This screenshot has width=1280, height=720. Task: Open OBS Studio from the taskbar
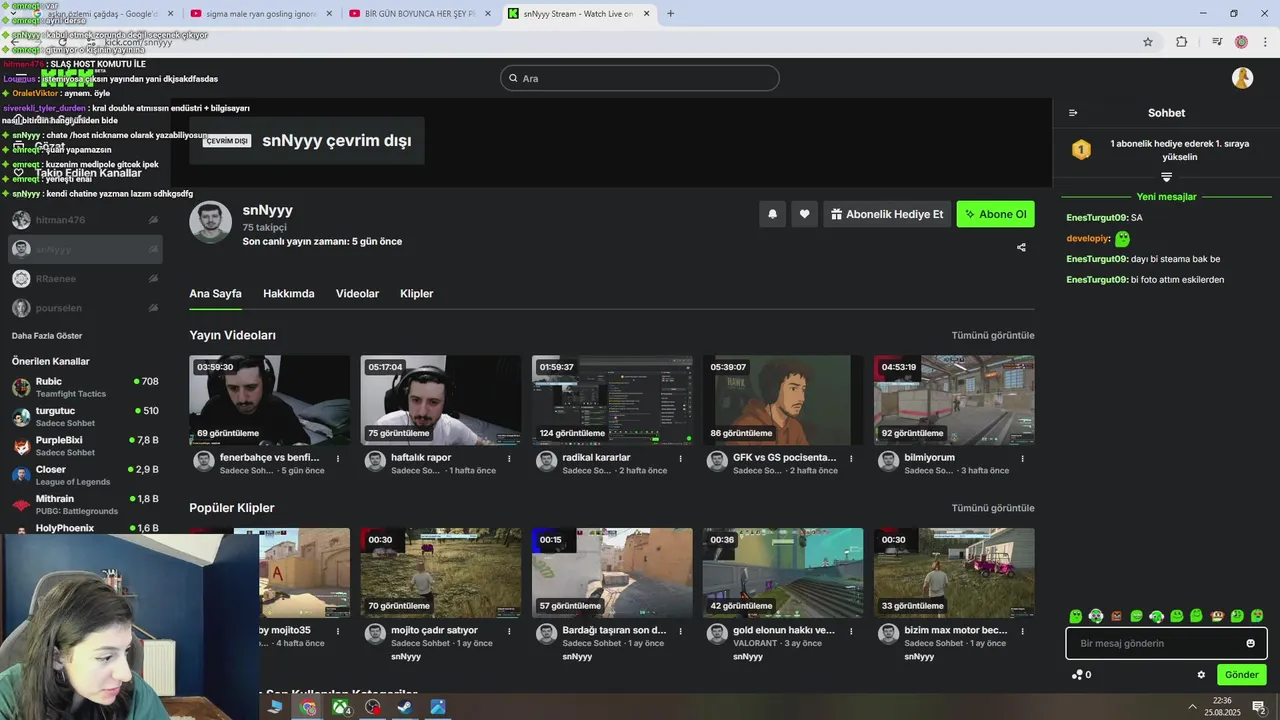(x=373, y=707)
